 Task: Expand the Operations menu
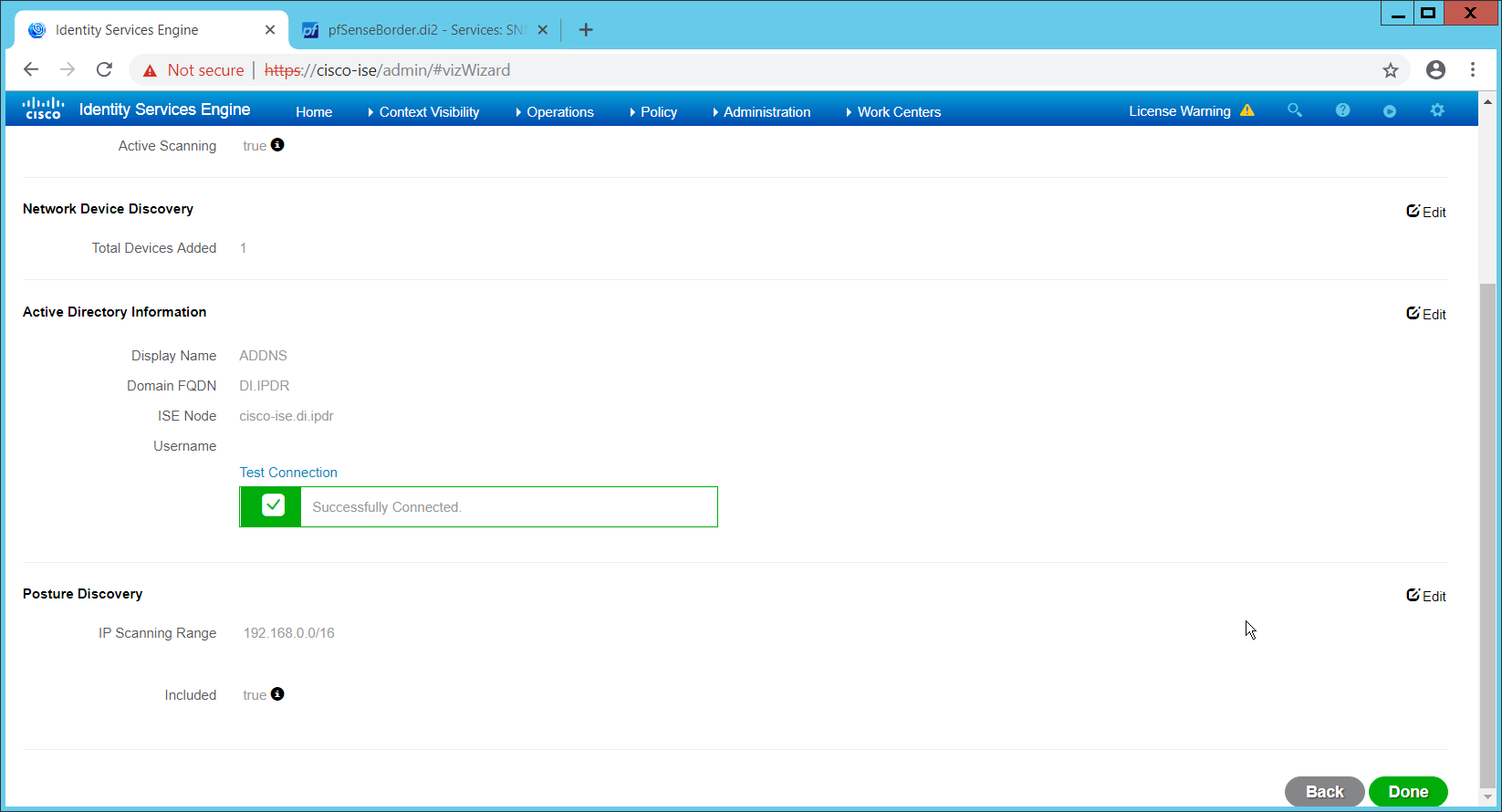[x=559, y=112]
